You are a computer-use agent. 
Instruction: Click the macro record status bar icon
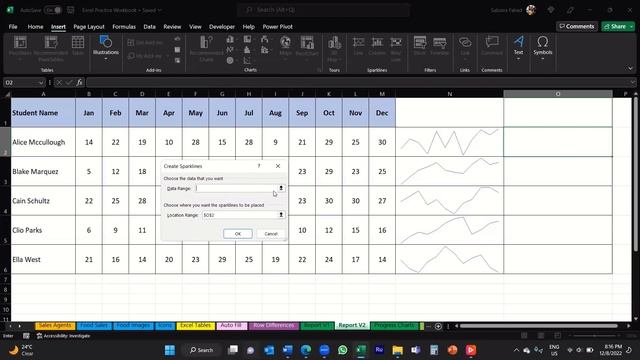(x=26, y=336)
